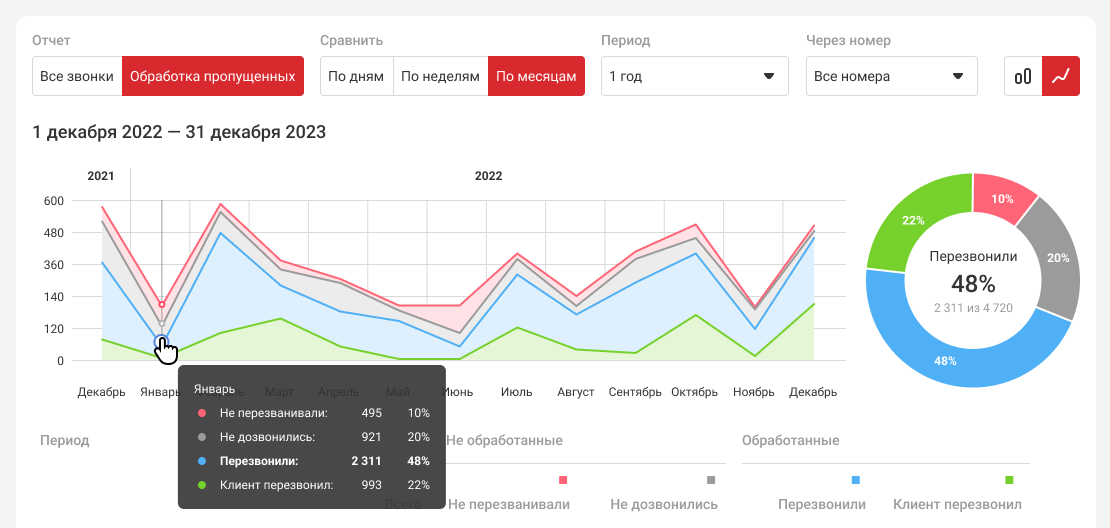The height and width of the screenshot is (528, 1110).
Task: Compare by days with По дням
Action: pyautogui.click(x=356, y=76)
